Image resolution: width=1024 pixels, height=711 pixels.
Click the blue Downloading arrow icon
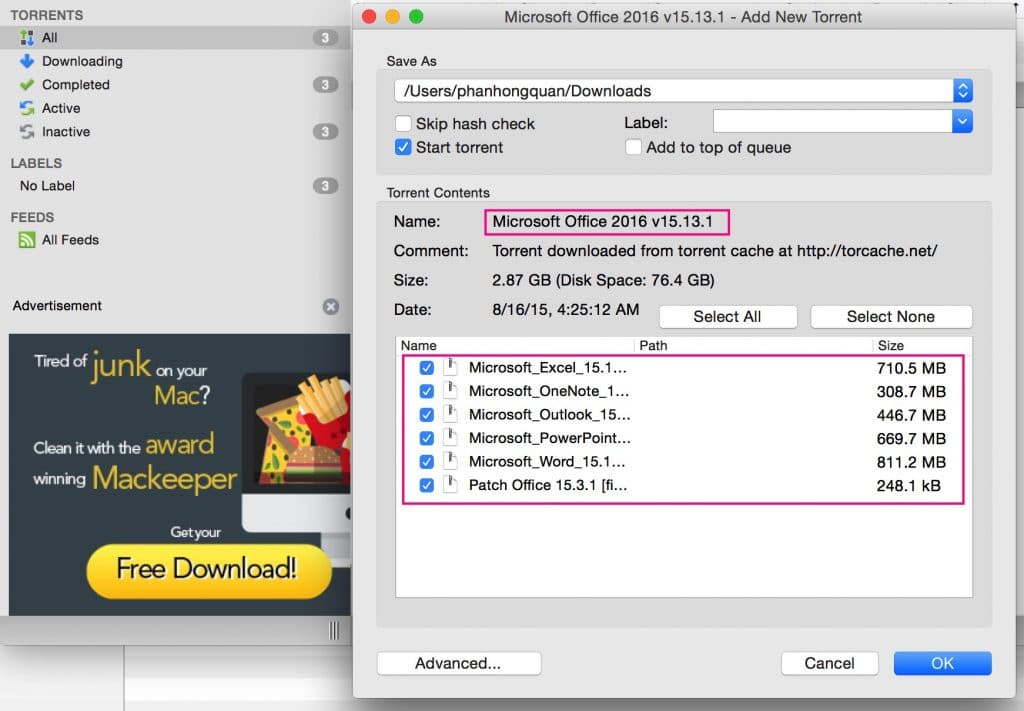pyautogui.click(x=27, y=61)
